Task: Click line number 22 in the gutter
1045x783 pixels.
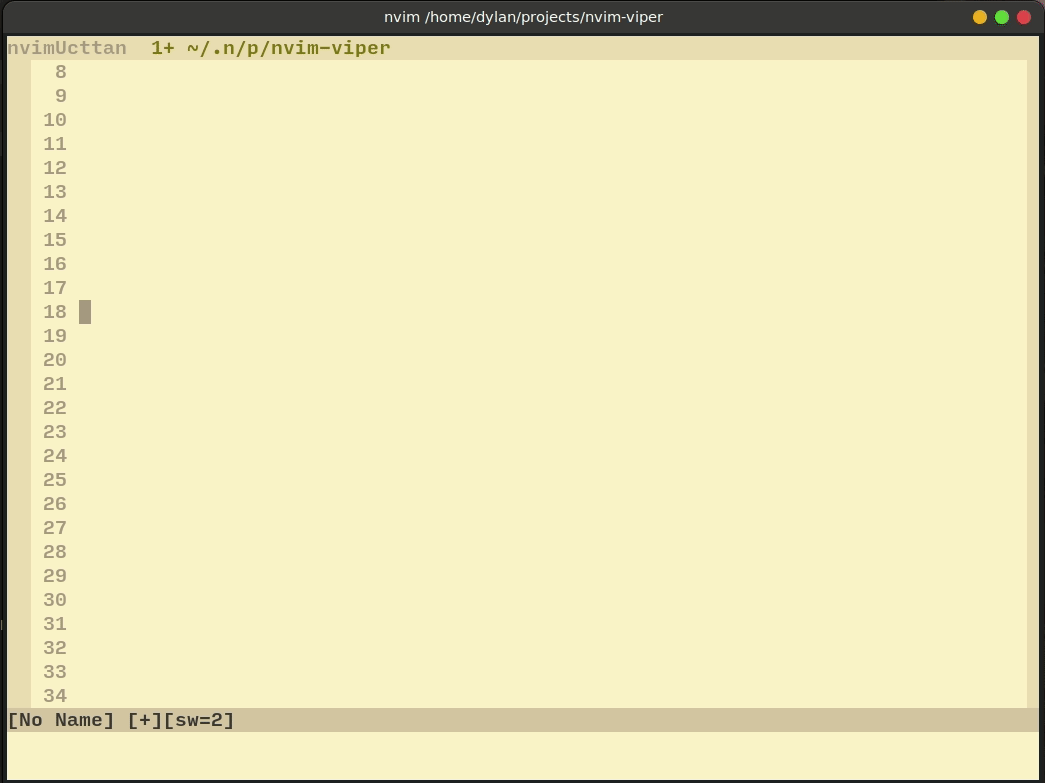Action: coord(55,408)
